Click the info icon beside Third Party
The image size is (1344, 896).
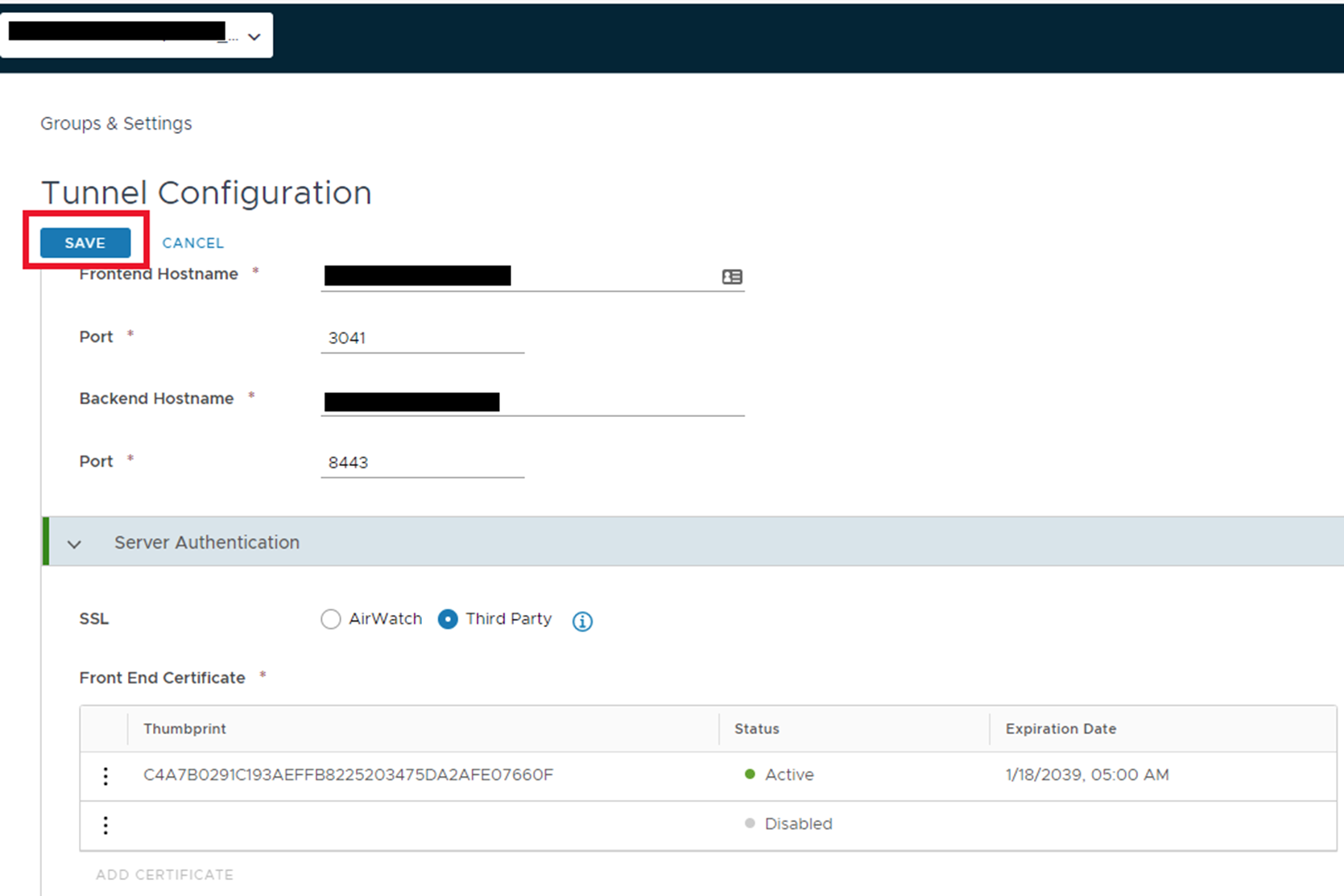581,620
